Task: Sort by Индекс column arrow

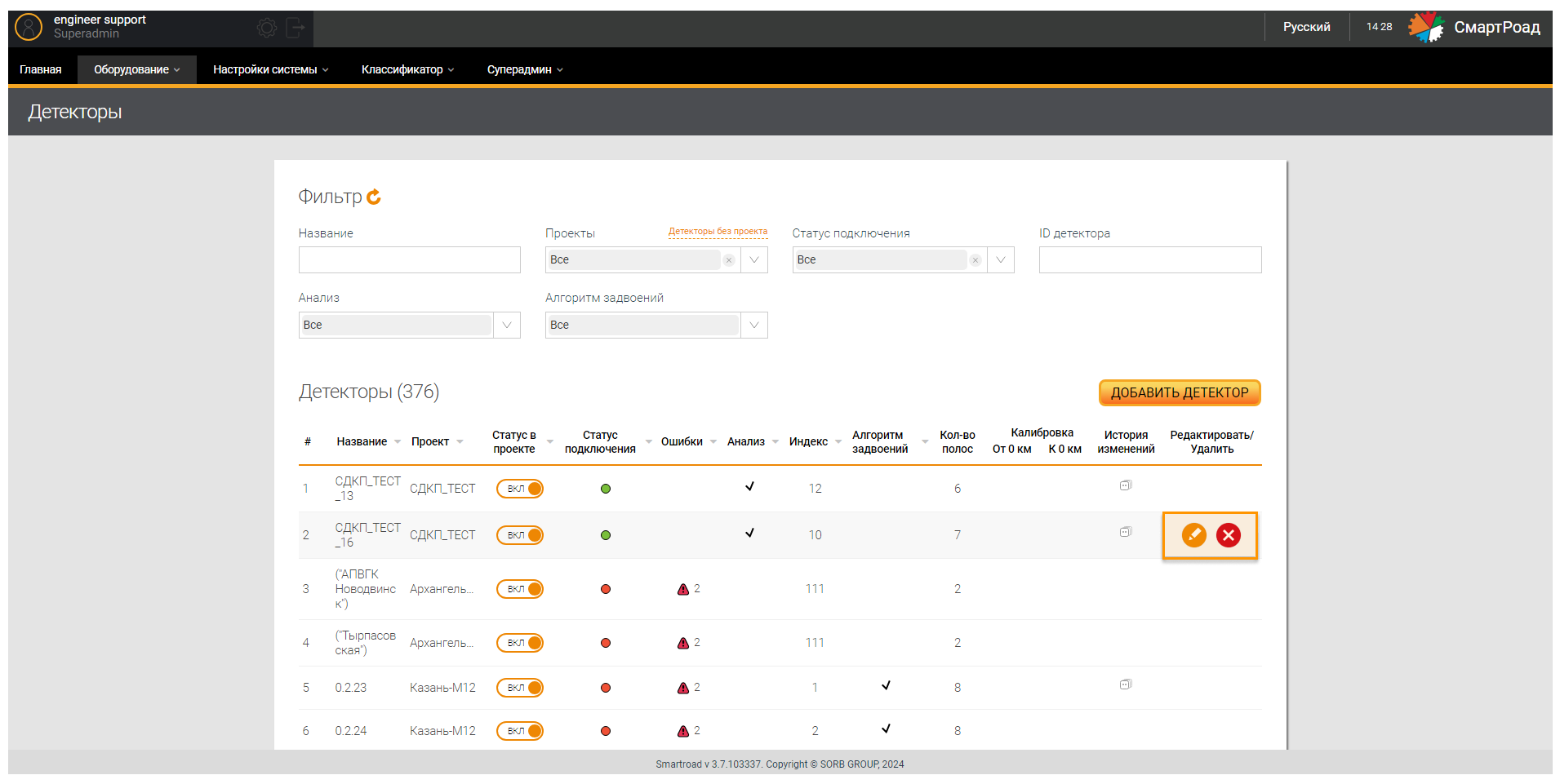Action: coord(838,442)
